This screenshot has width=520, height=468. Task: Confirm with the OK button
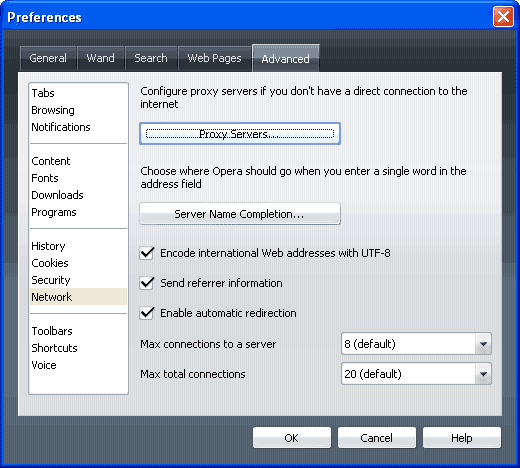(292, 438)
